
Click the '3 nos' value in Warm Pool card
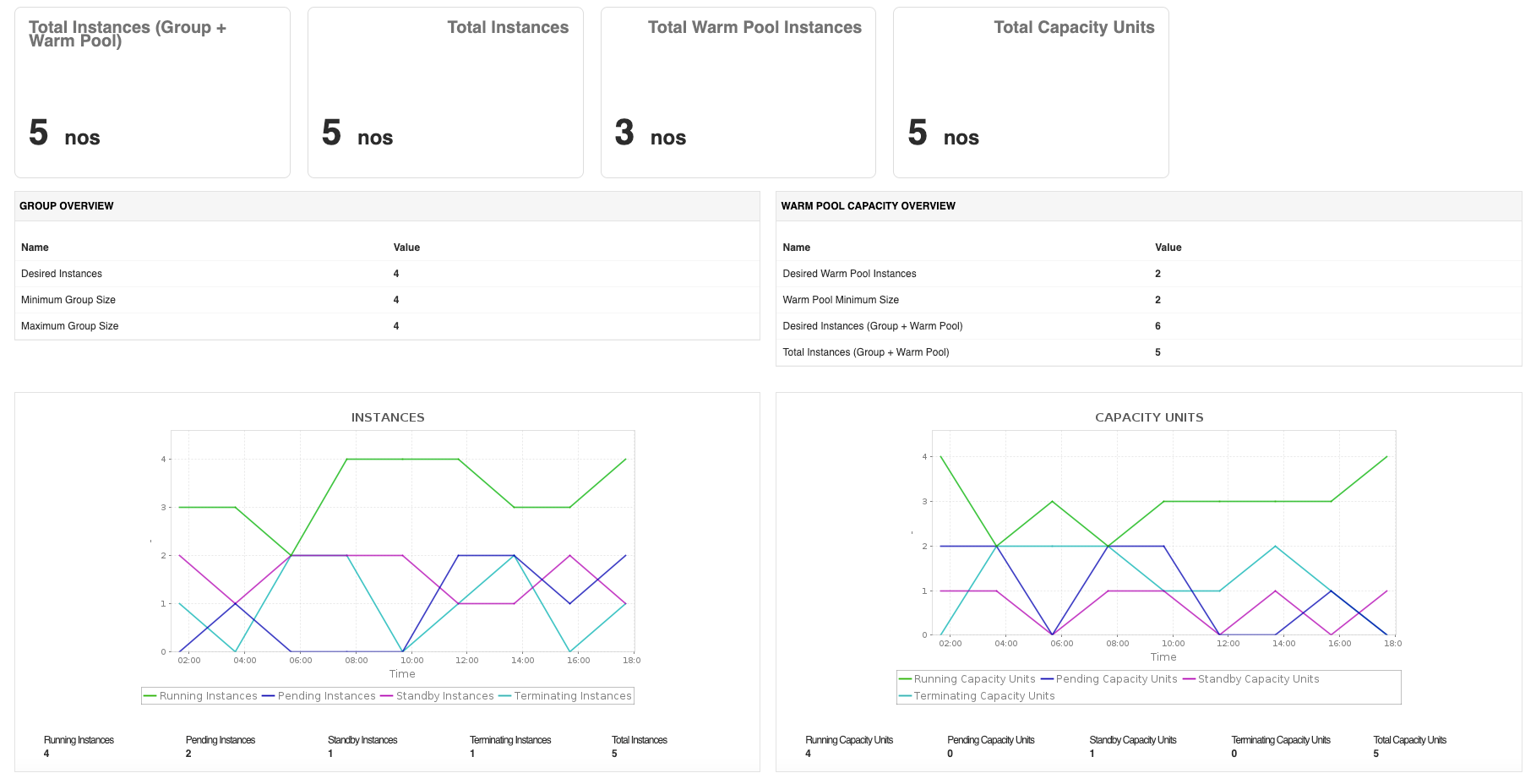point(651,133)
